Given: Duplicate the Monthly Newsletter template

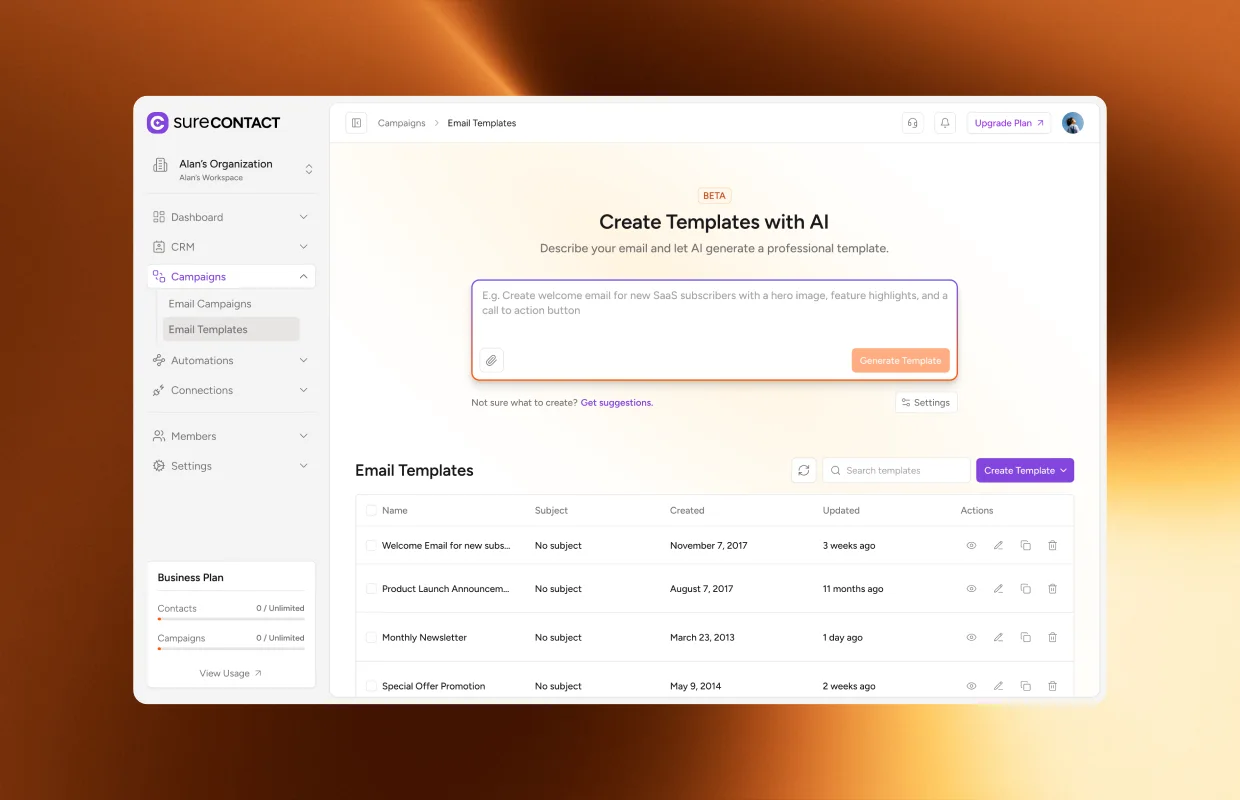Looking at the screenshot, I should point(1025,637).
